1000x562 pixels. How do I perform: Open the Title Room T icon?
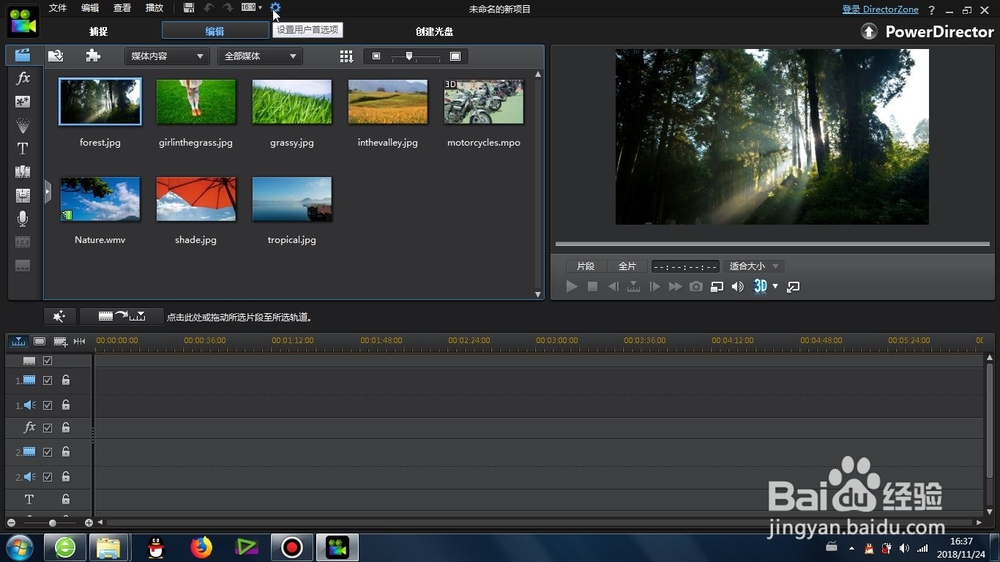point(22,148)
